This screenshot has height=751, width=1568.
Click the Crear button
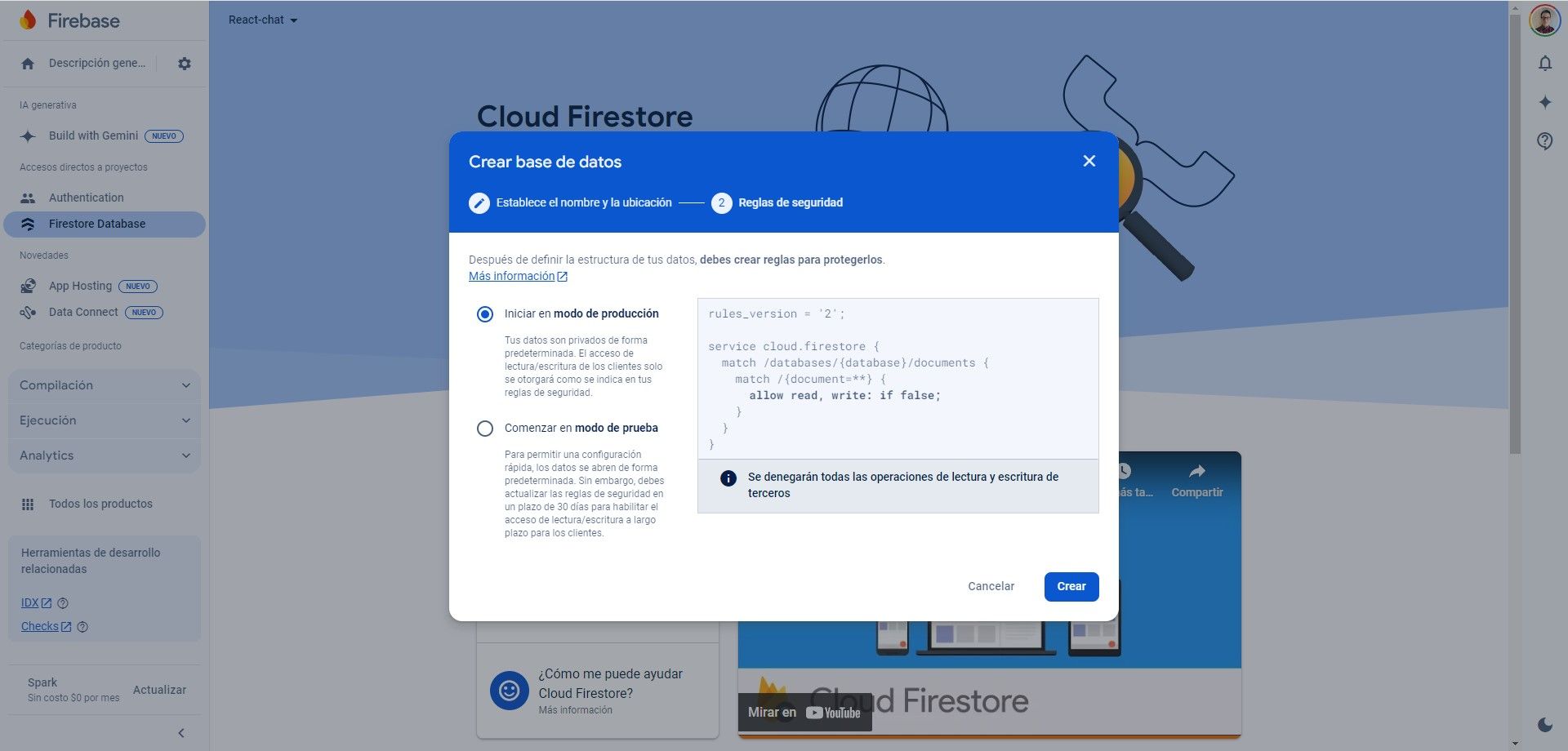pos(1071,587)
